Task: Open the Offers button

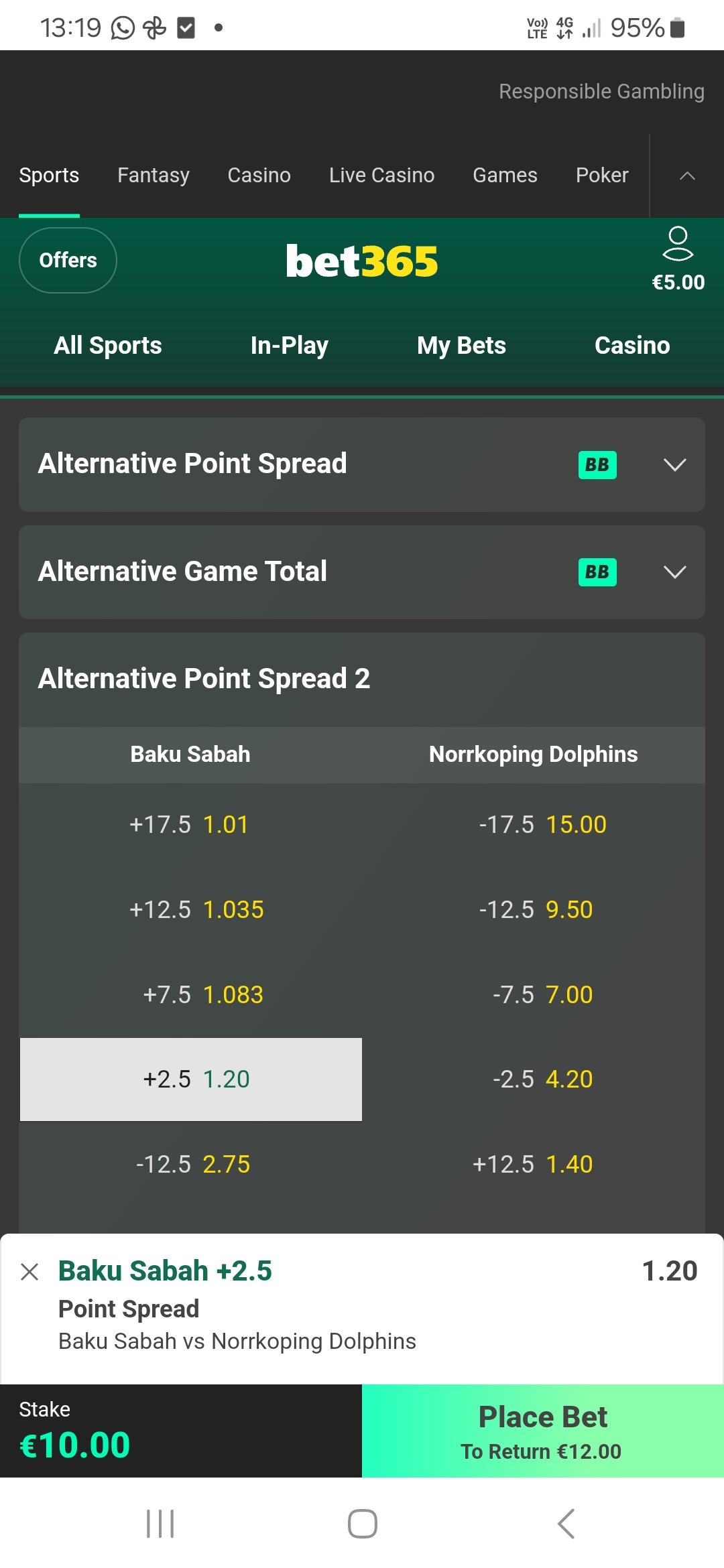Action: tap(68, 260)
